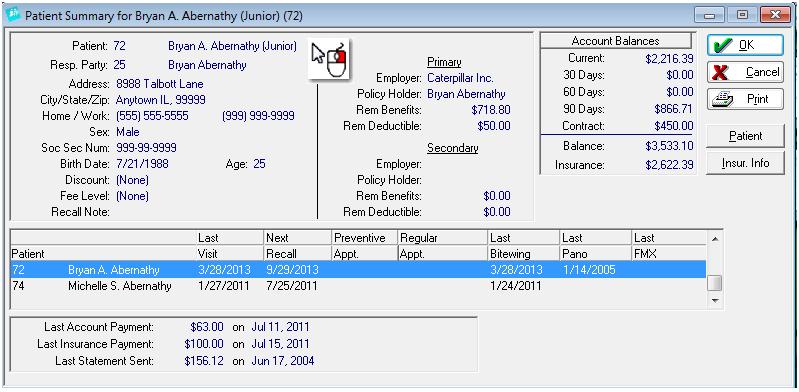Click the contract balance $450.00
799x392 pixels.
pyautogui.click(x=674, y=125)
